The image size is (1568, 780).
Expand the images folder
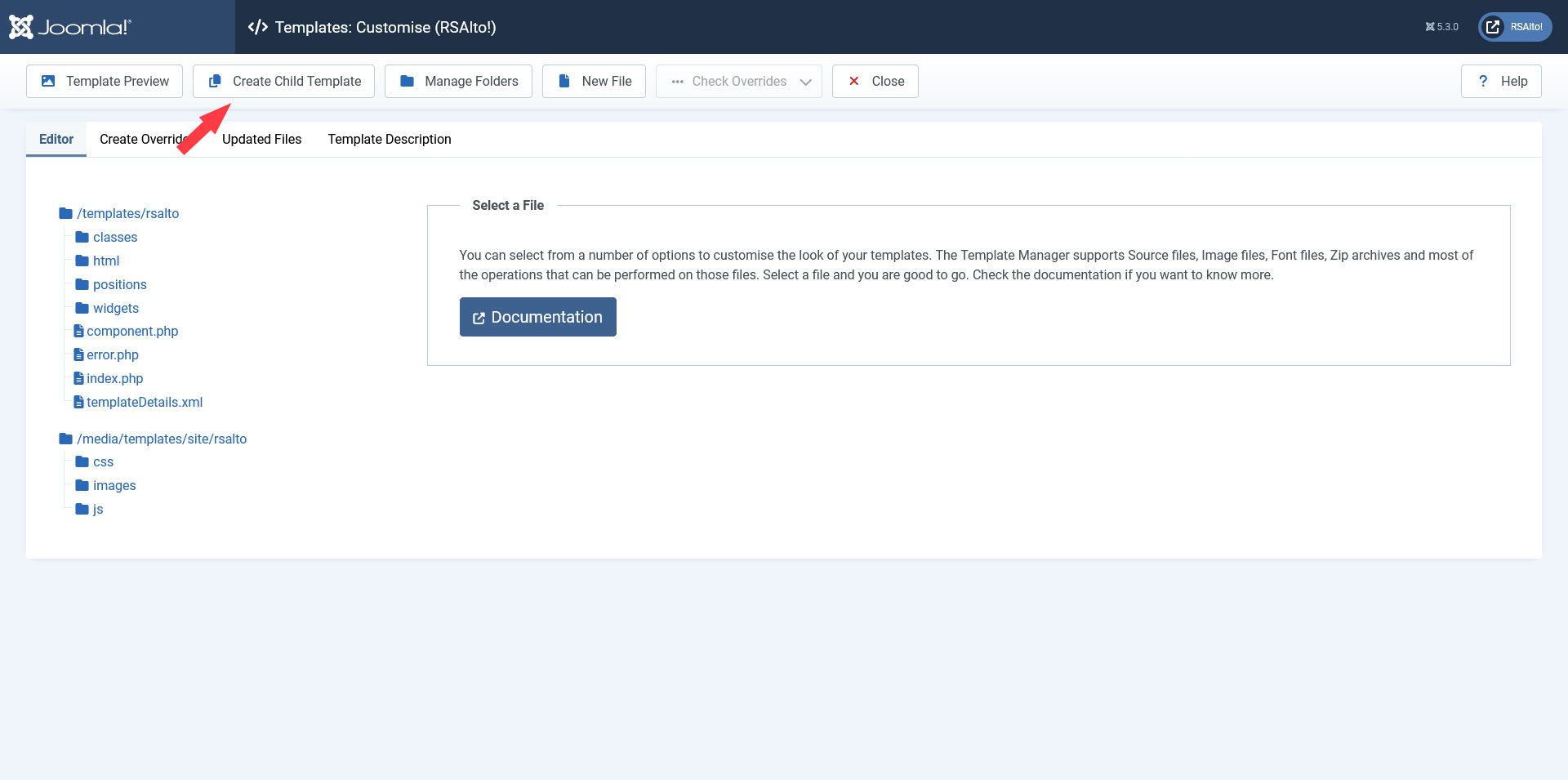click(114, 485)
